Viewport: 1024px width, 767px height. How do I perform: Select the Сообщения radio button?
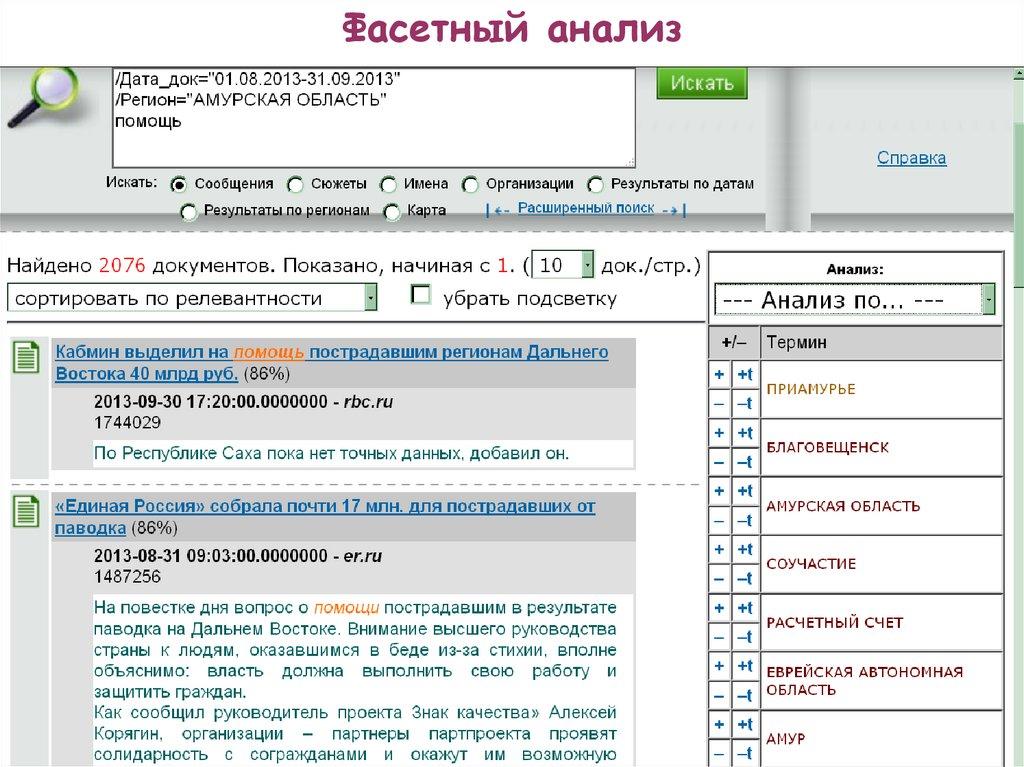point(179,184)
